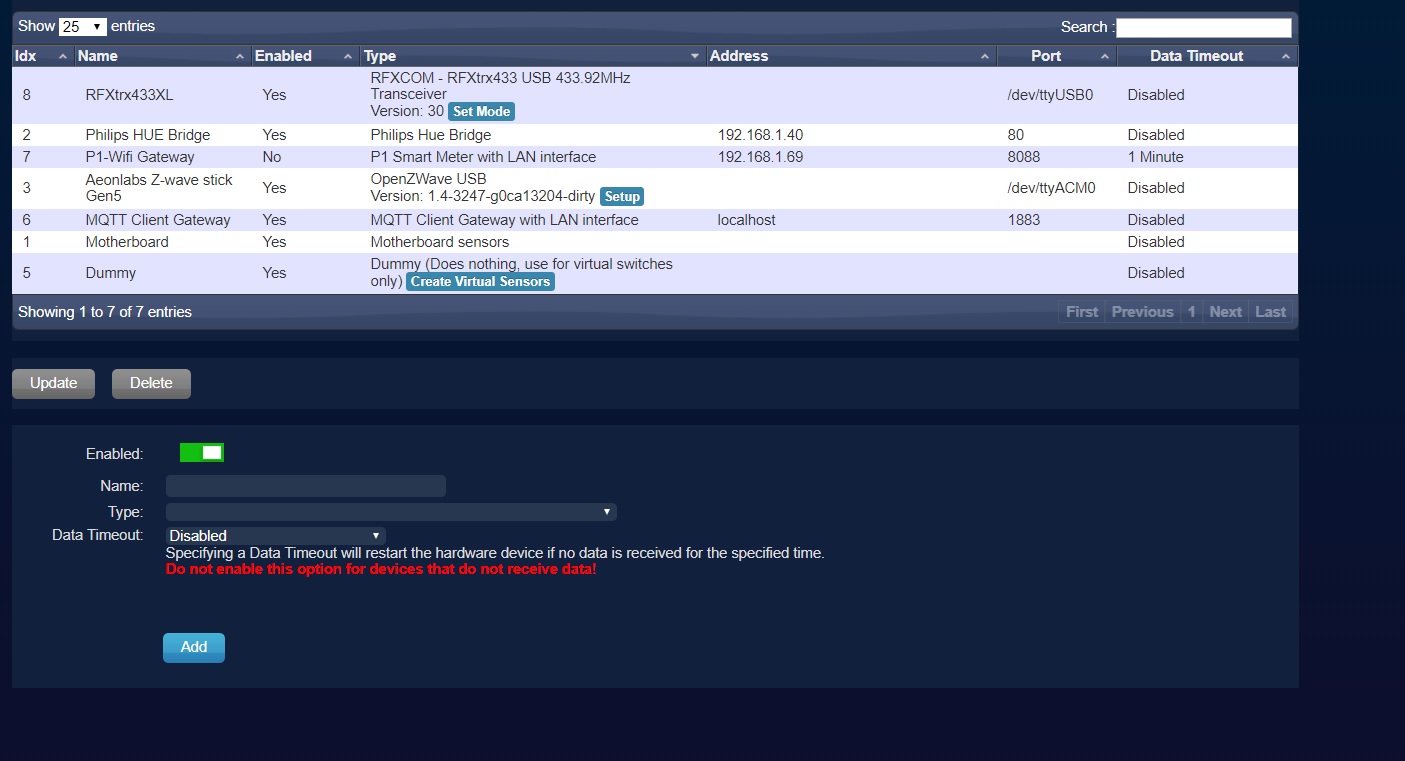The image size is (1405, 761).
Task: Select the Aeonlabs Z-wave stick Gen5 row
Action: click(655, 188)
